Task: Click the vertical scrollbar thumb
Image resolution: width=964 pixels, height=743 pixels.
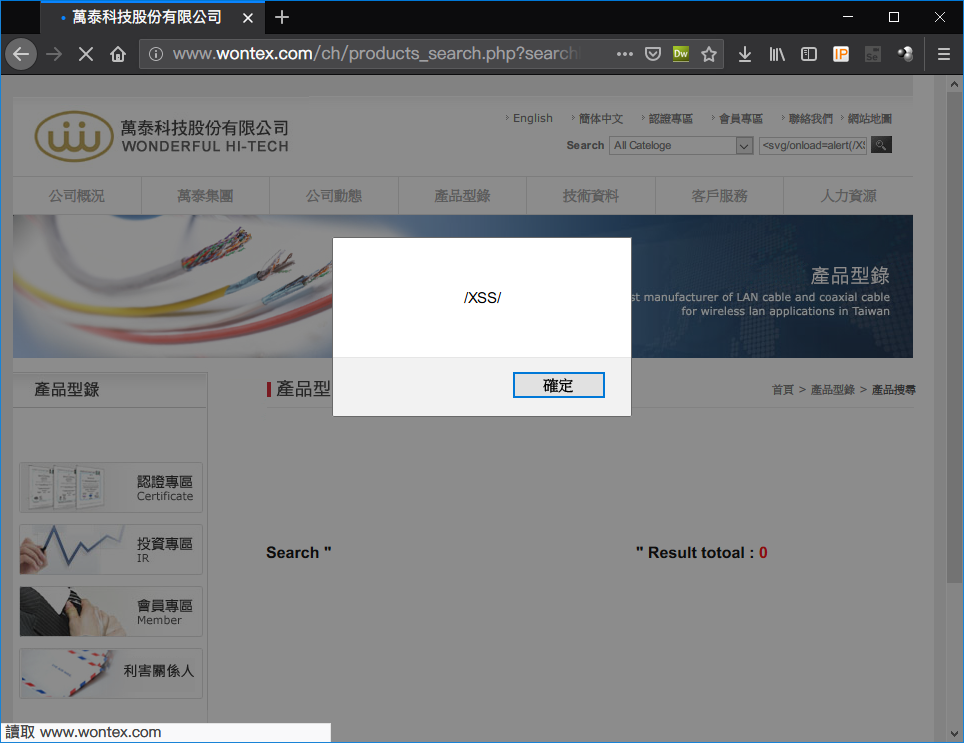Action: 954,338
